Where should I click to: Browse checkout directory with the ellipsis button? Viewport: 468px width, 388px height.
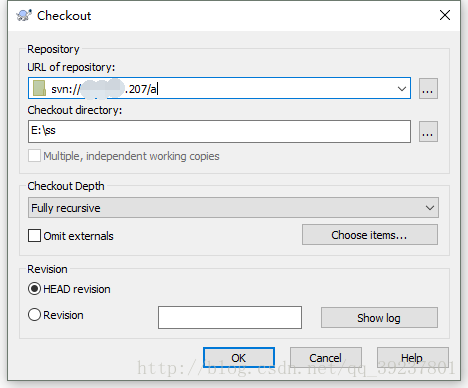pos(428,132)
